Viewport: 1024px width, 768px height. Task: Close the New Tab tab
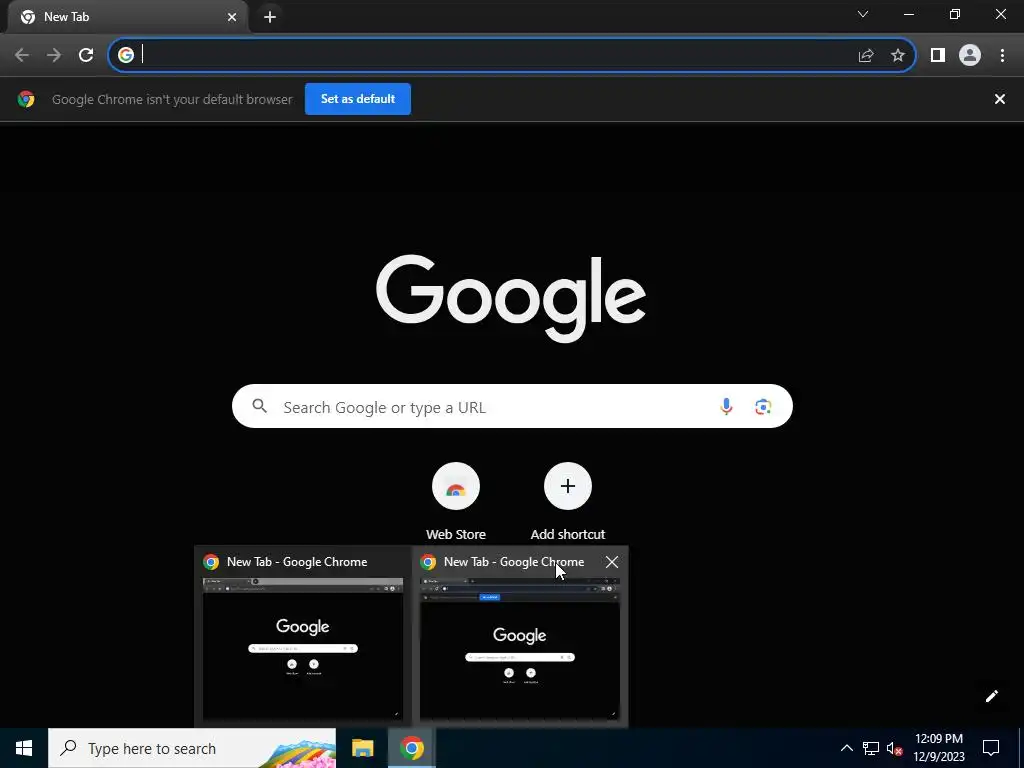coord(232,17)
